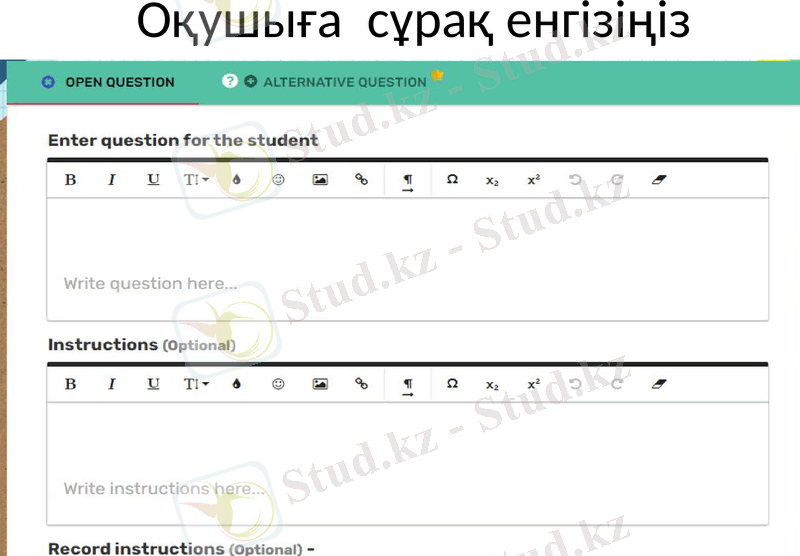Click the help question mark icon
Screen dimensions: 800x556
[230, 81]
